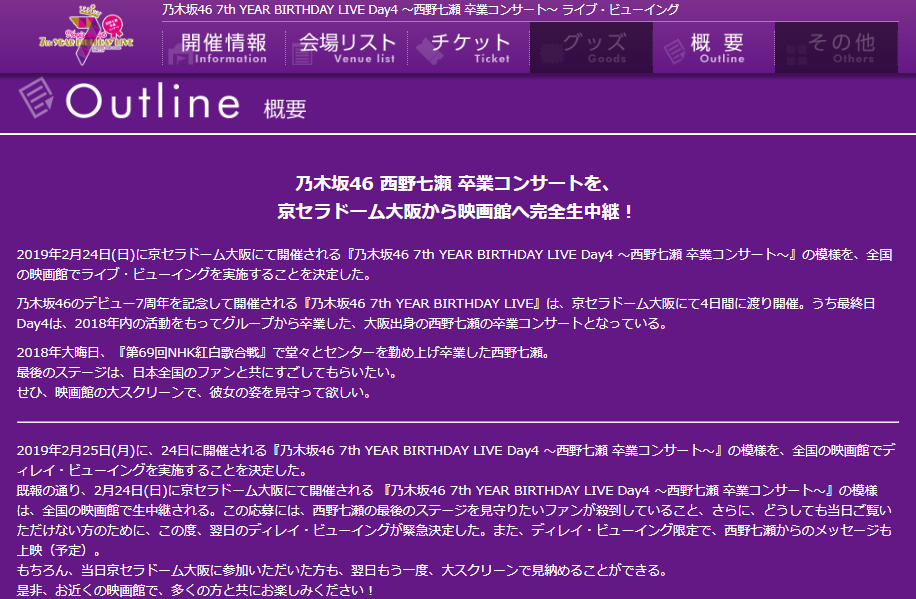916x599 pixels.
Task: Click paragraph starting 2019年2月25日(月)に、24日に開催
Action: click(456, 460)
